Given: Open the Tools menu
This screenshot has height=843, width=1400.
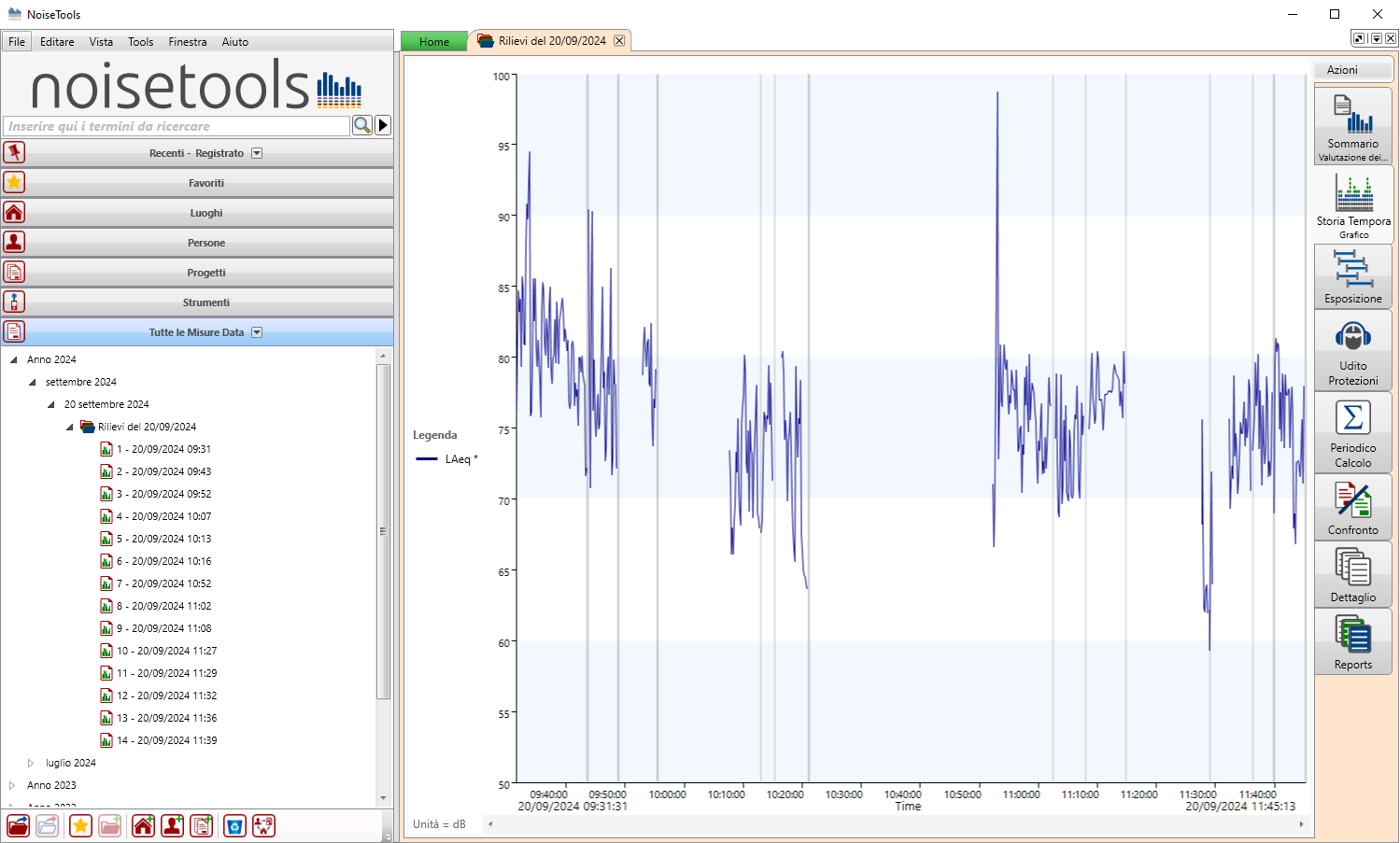Looking at the screenshot, I should (x=140, y=42).
